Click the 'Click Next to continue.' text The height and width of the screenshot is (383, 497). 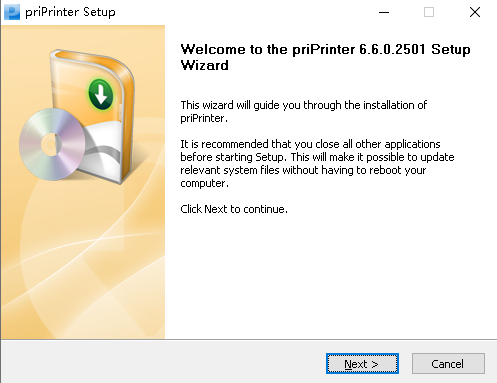pos(234,209)
